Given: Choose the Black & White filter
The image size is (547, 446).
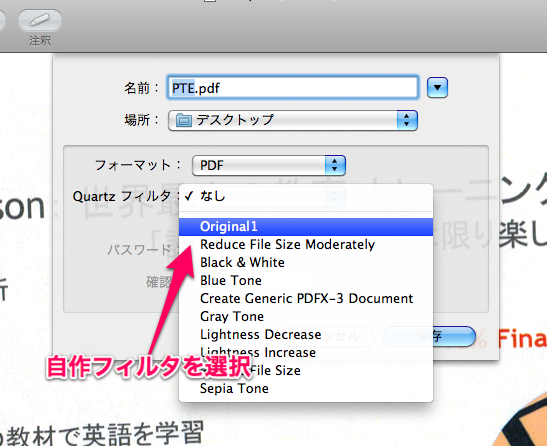Looking at the screenshot, I should pos(306,262).
